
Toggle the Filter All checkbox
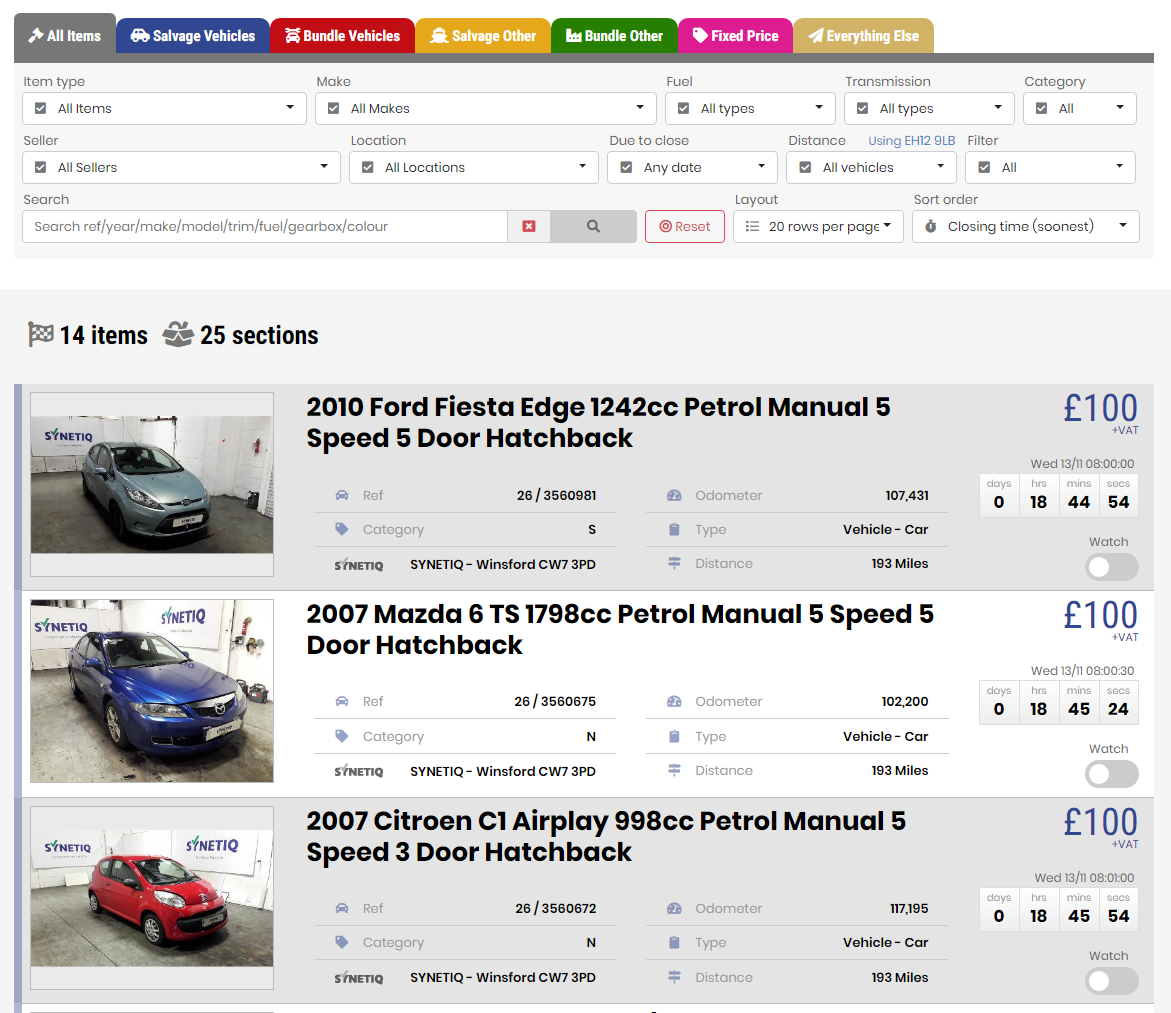[x=984, y=167]
